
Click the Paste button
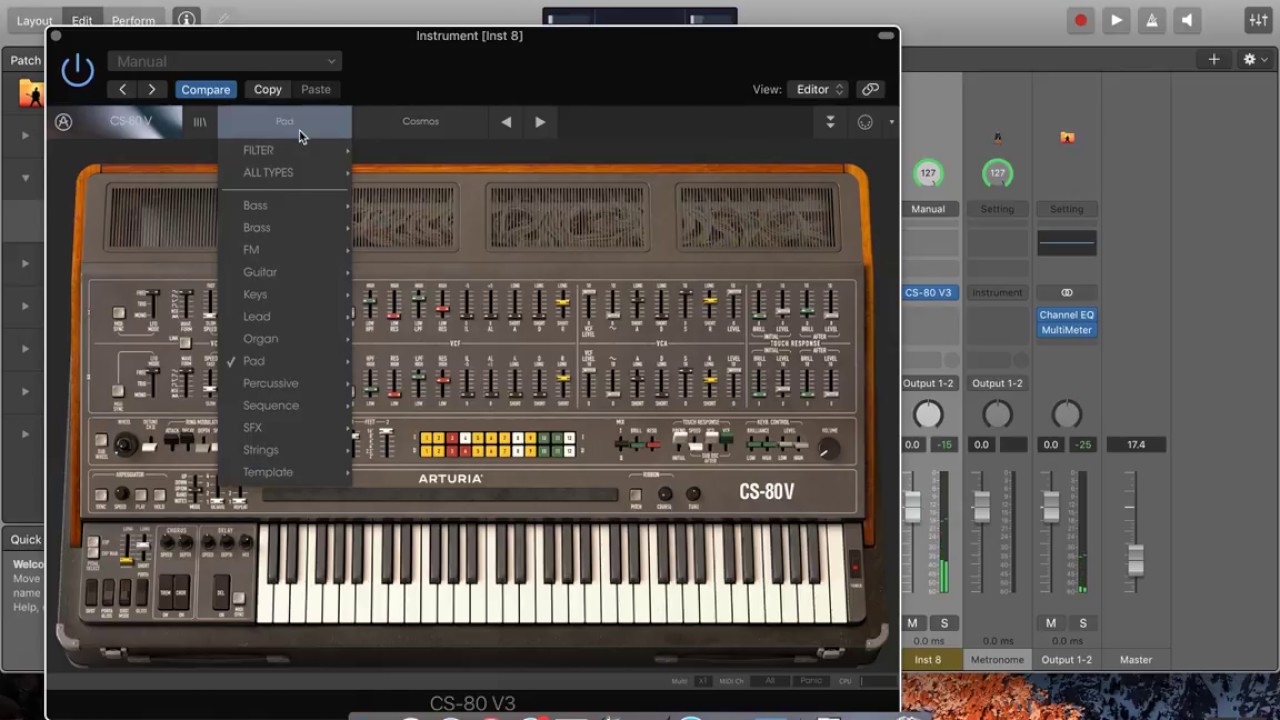coord(316,89)
